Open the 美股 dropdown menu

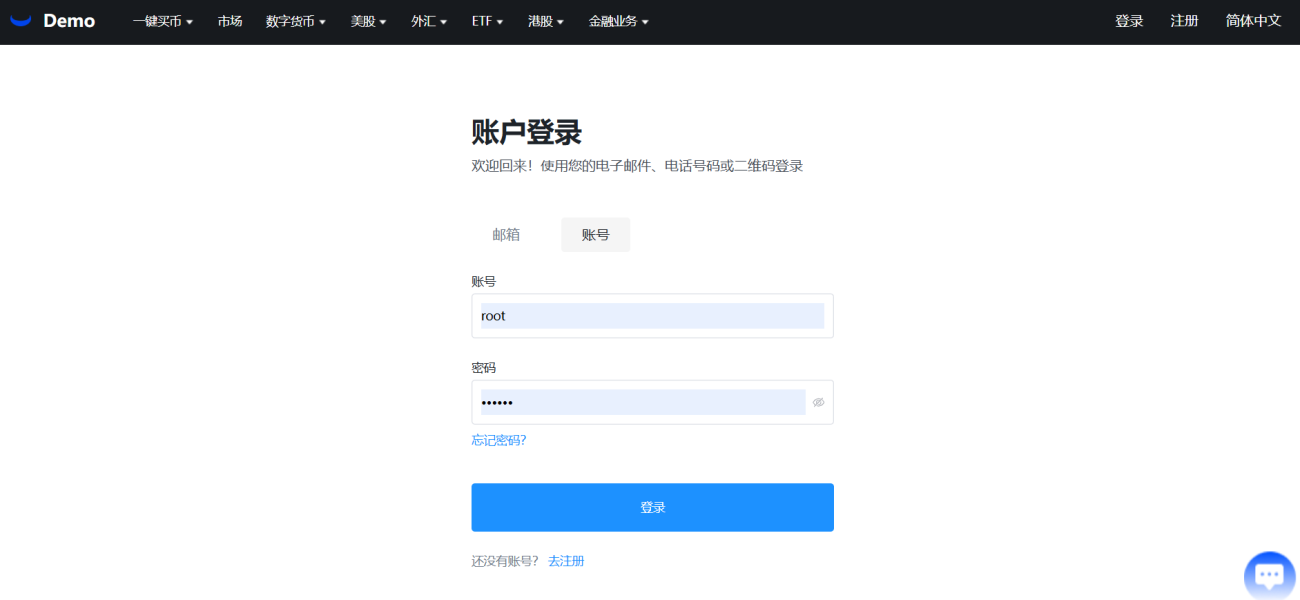click(368, 21)
